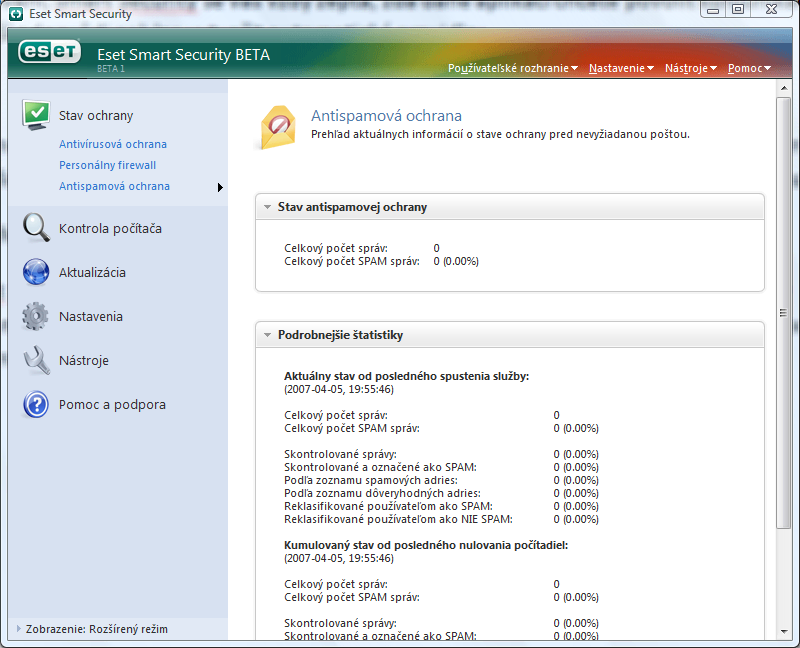800x648 pixels.
Task: Maximize the Eset Smart Security window
Action: 738,10
